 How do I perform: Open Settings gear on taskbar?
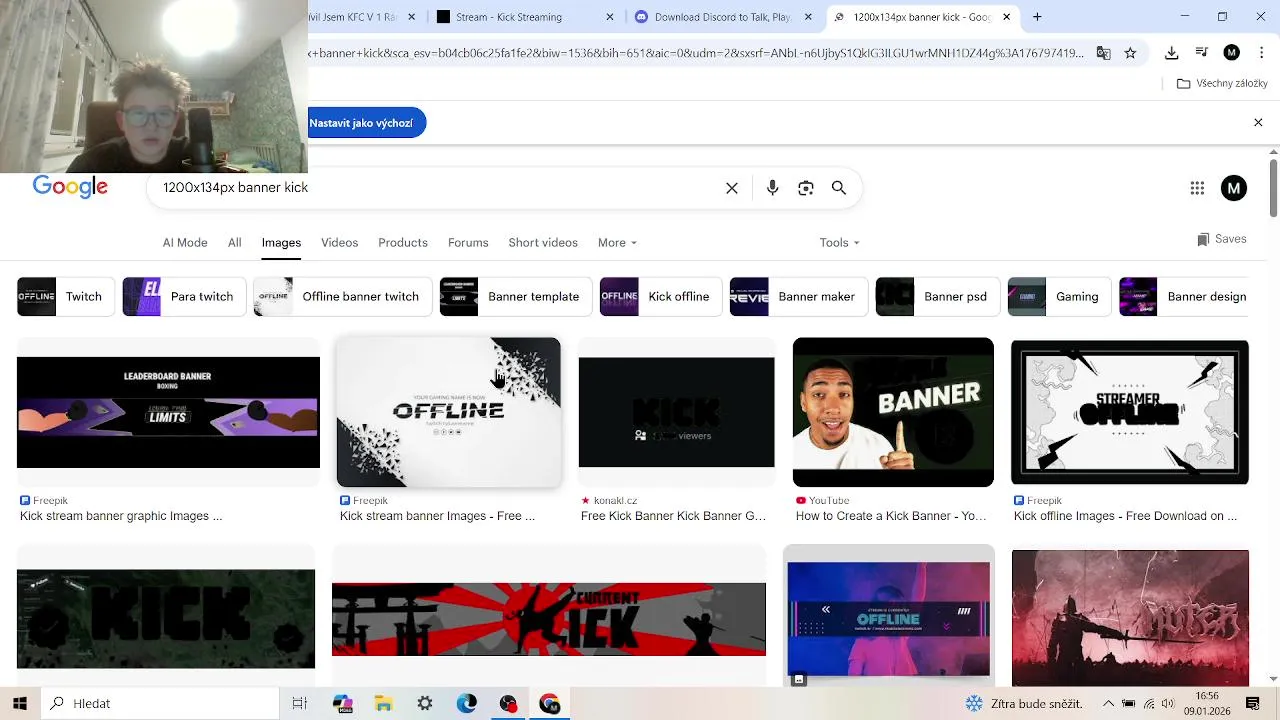425,703
